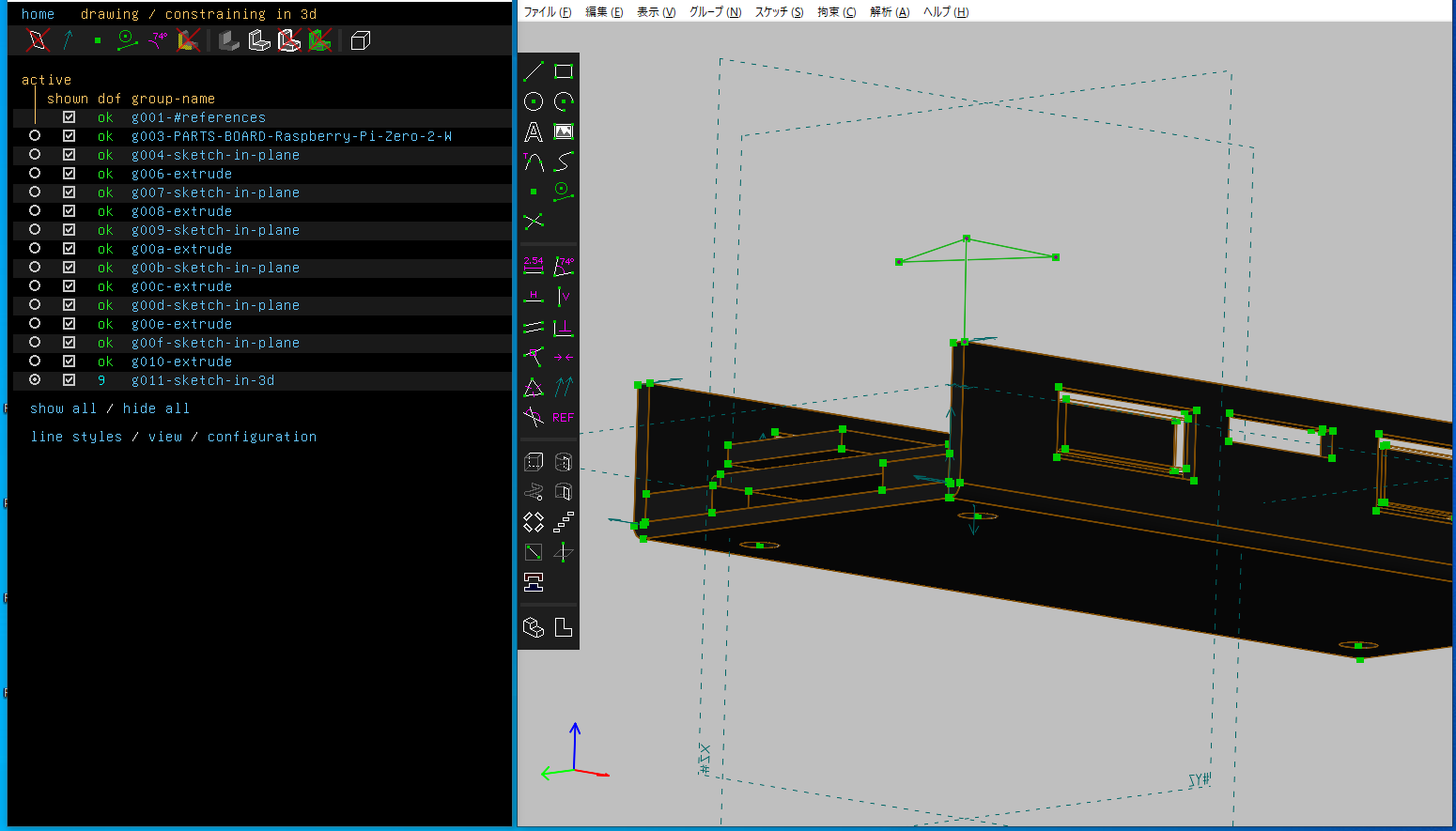Open the スケッチ (Sketch) menu
The width and height of the screenshot is (1456, 831).
click(779, 12)
